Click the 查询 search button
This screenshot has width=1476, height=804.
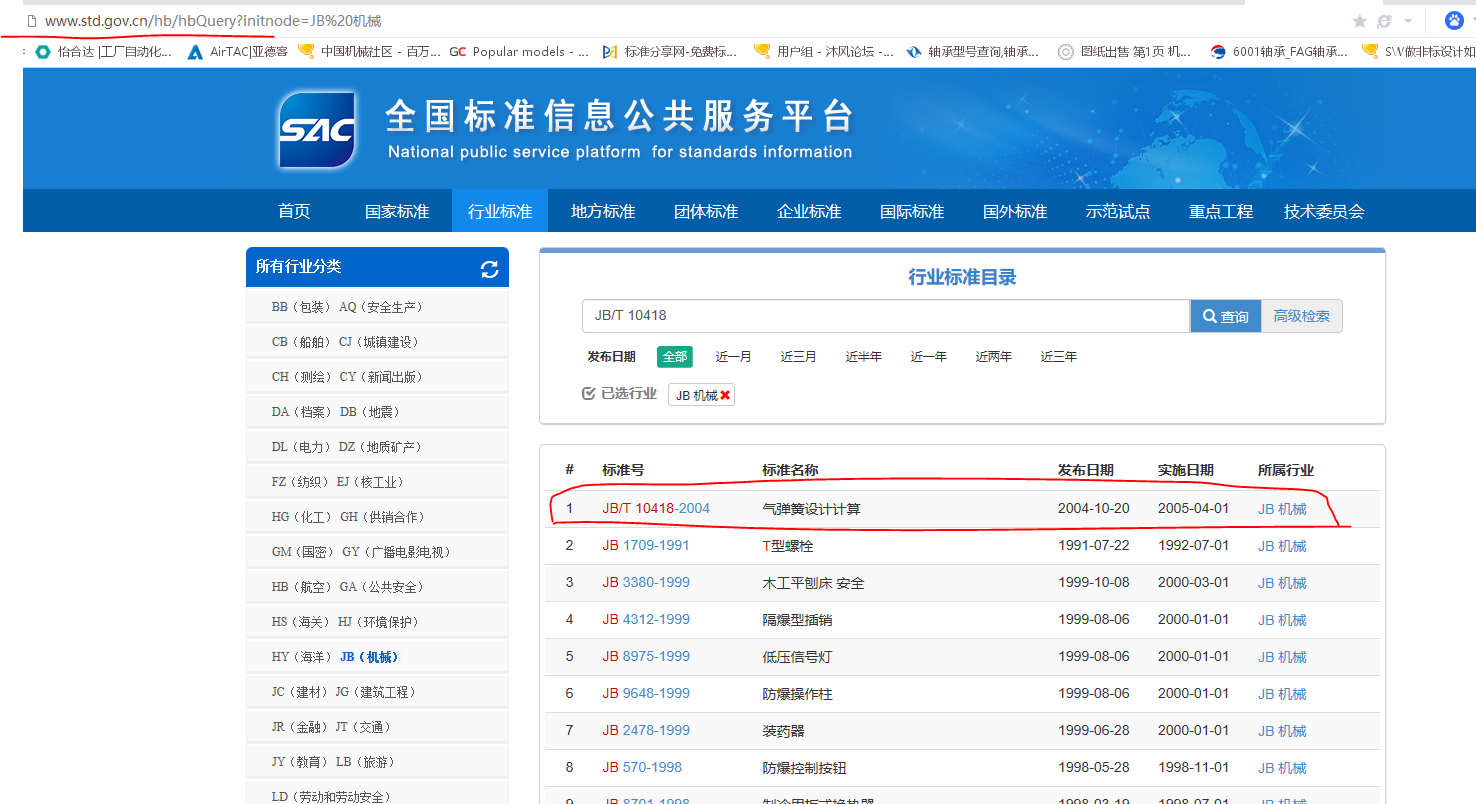tap(1225, 316)
